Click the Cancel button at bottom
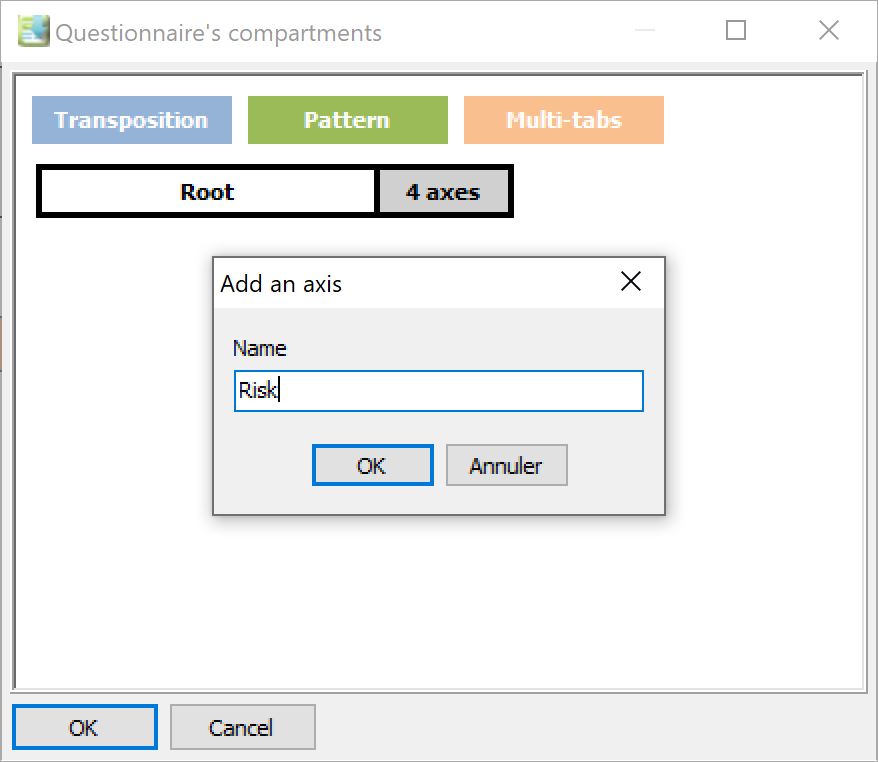The image size is (878, 762). tap(242, 727)
